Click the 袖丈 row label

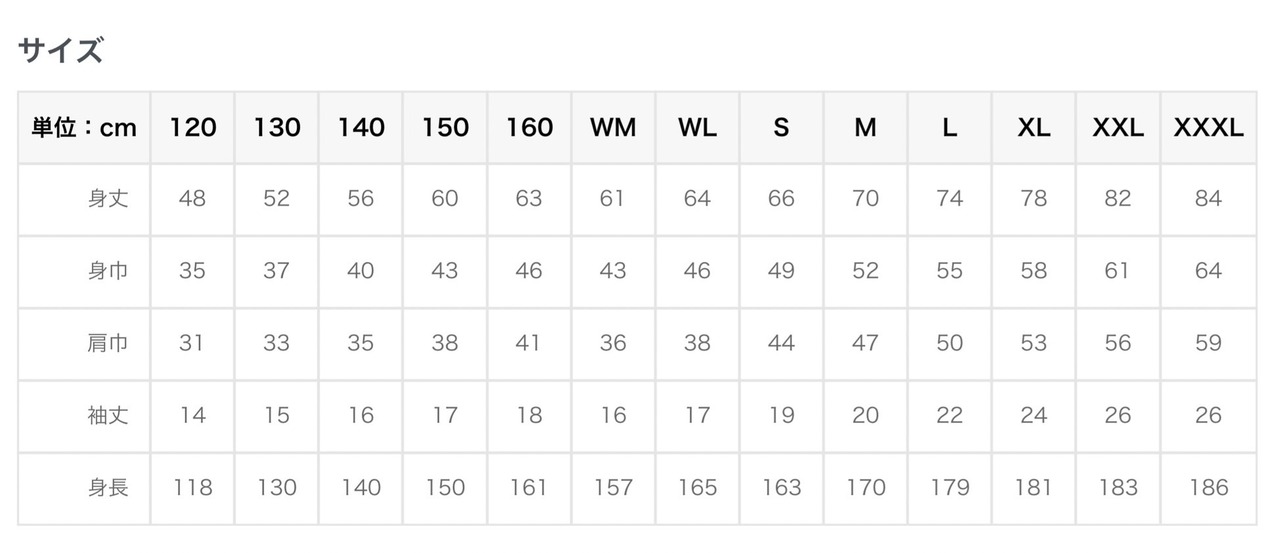(x=108, y=415)
